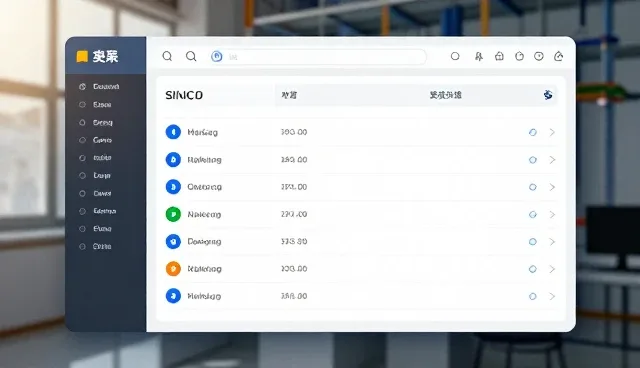Open the third sidebar menu item
Image resolution: width=640 pixels, height=368 pixels.
pyautogui.click(x=96, y=122)
